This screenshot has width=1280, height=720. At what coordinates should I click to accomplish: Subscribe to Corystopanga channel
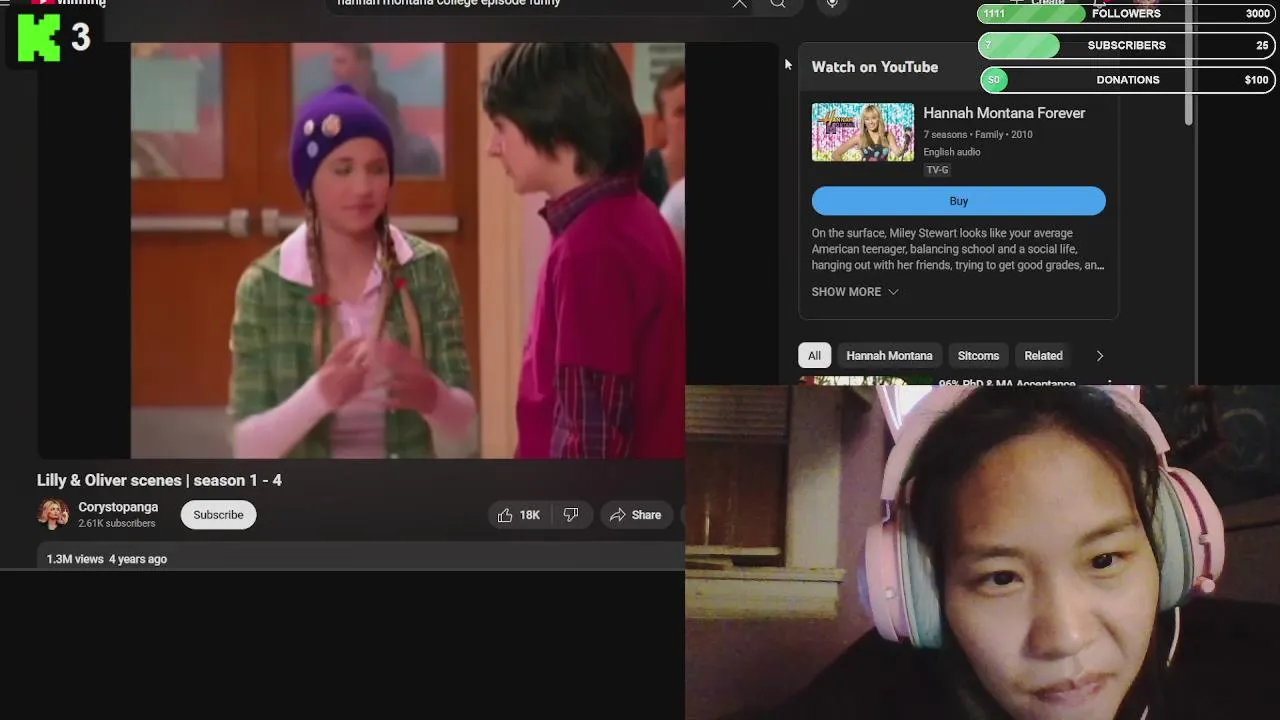pos(218,515)
